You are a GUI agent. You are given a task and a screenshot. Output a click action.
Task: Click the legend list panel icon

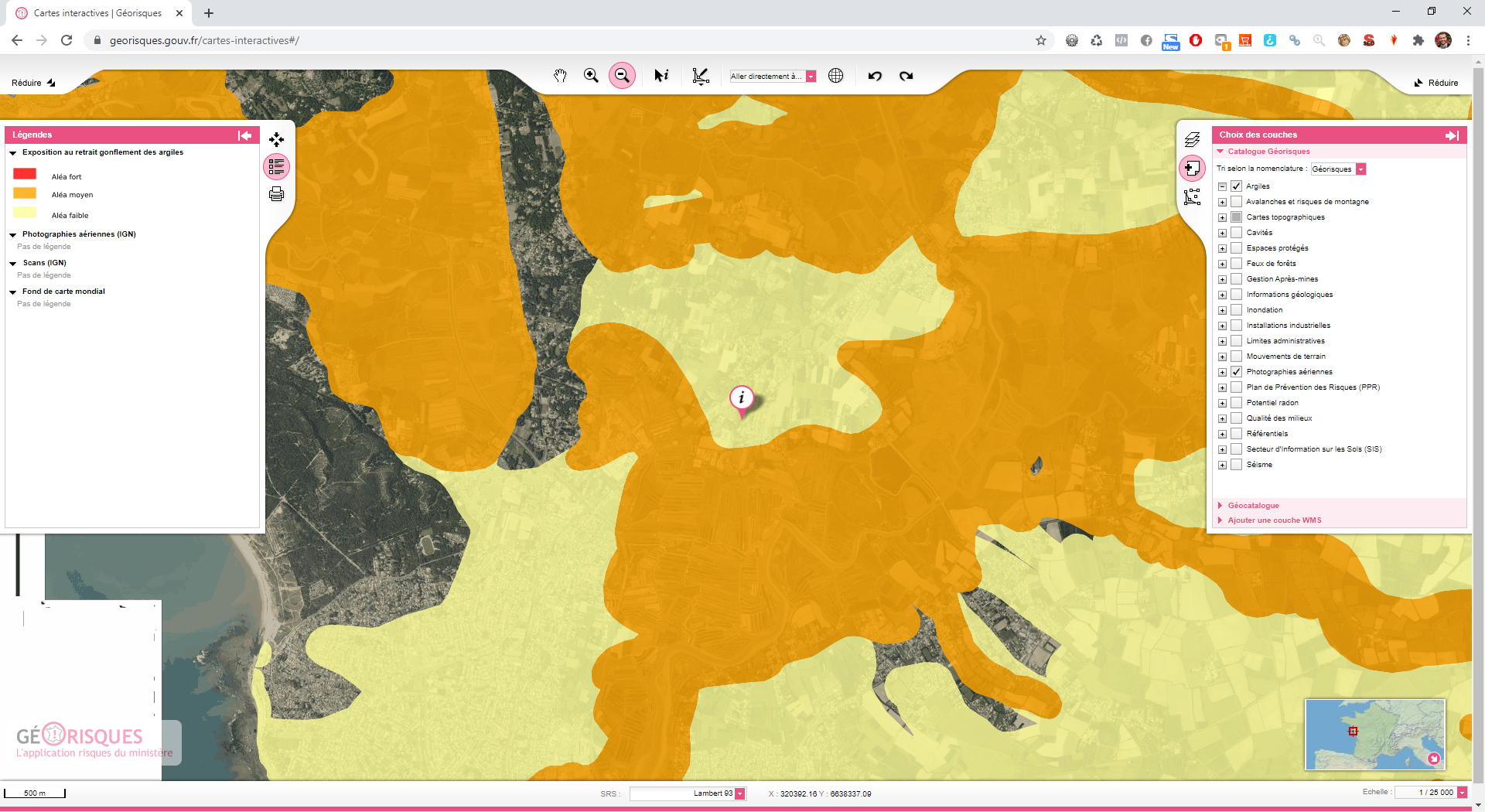pyautogui.click(x=276, y=166)
